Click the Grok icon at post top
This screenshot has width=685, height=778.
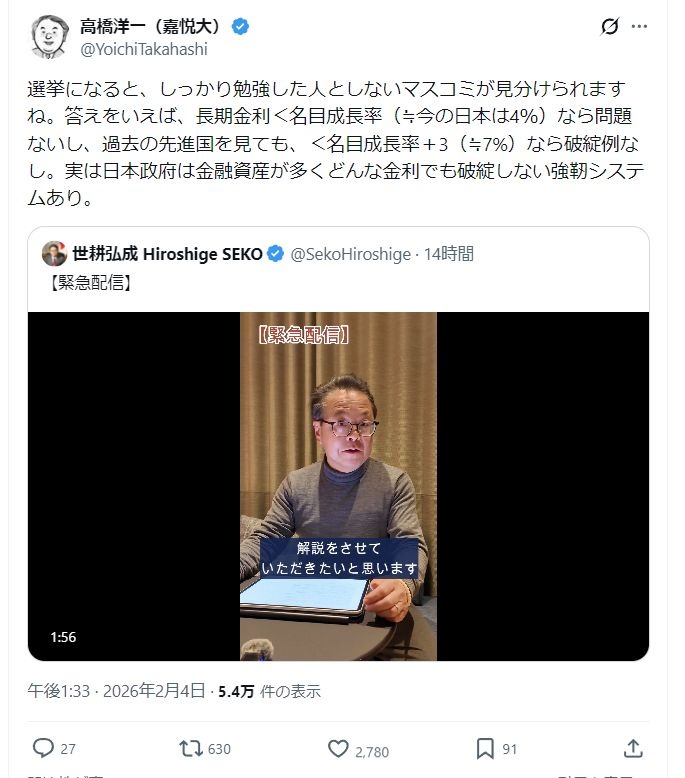point(610,26)
